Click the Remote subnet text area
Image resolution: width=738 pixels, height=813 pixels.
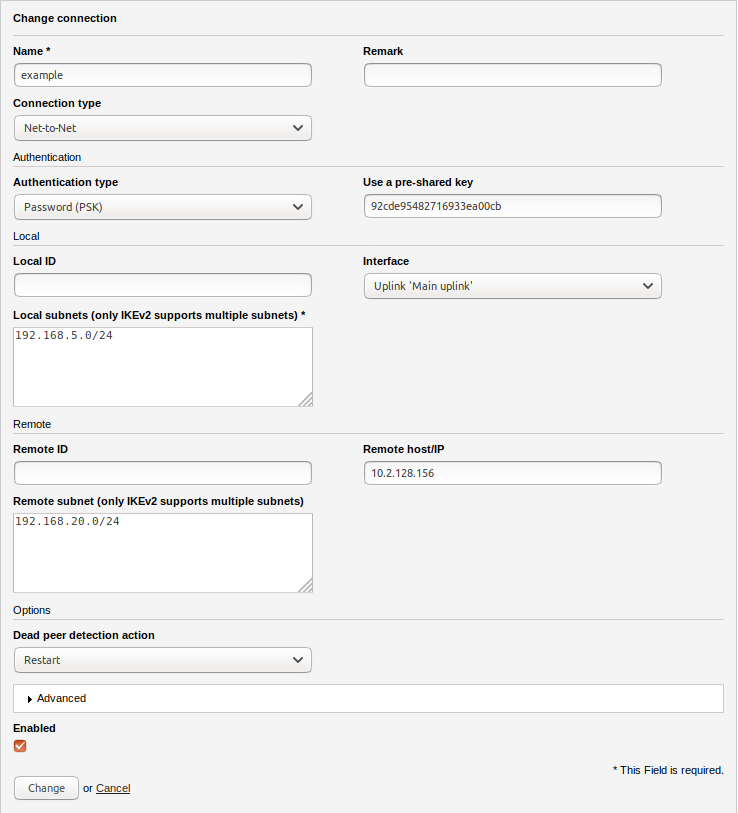(162, 552)
